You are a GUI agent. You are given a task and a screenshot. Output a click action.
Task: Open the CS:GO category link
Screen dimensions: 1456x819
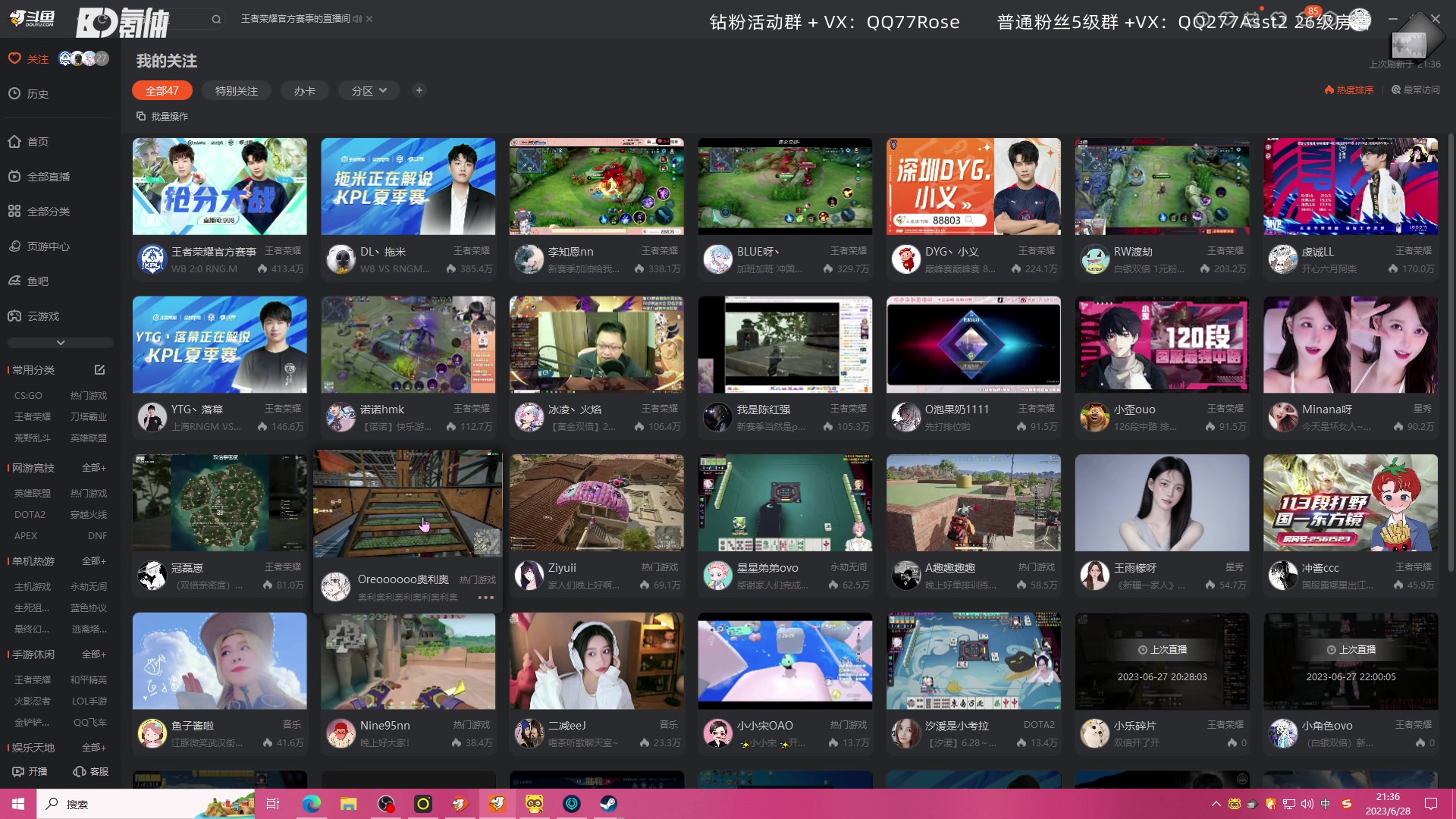coord(28,396)
